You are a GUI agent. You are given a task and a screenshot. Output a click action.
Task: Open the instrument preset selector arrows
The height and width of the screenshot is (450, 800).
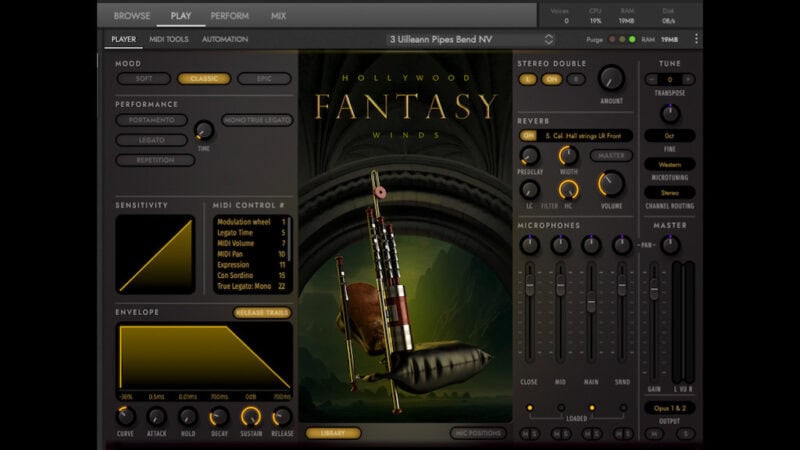point(548,39)
